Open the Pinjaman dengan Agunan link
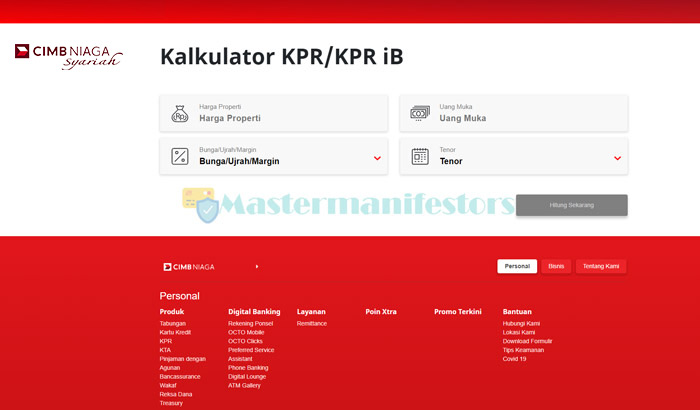This screenshot has width=700, height=410. [183, 363]
